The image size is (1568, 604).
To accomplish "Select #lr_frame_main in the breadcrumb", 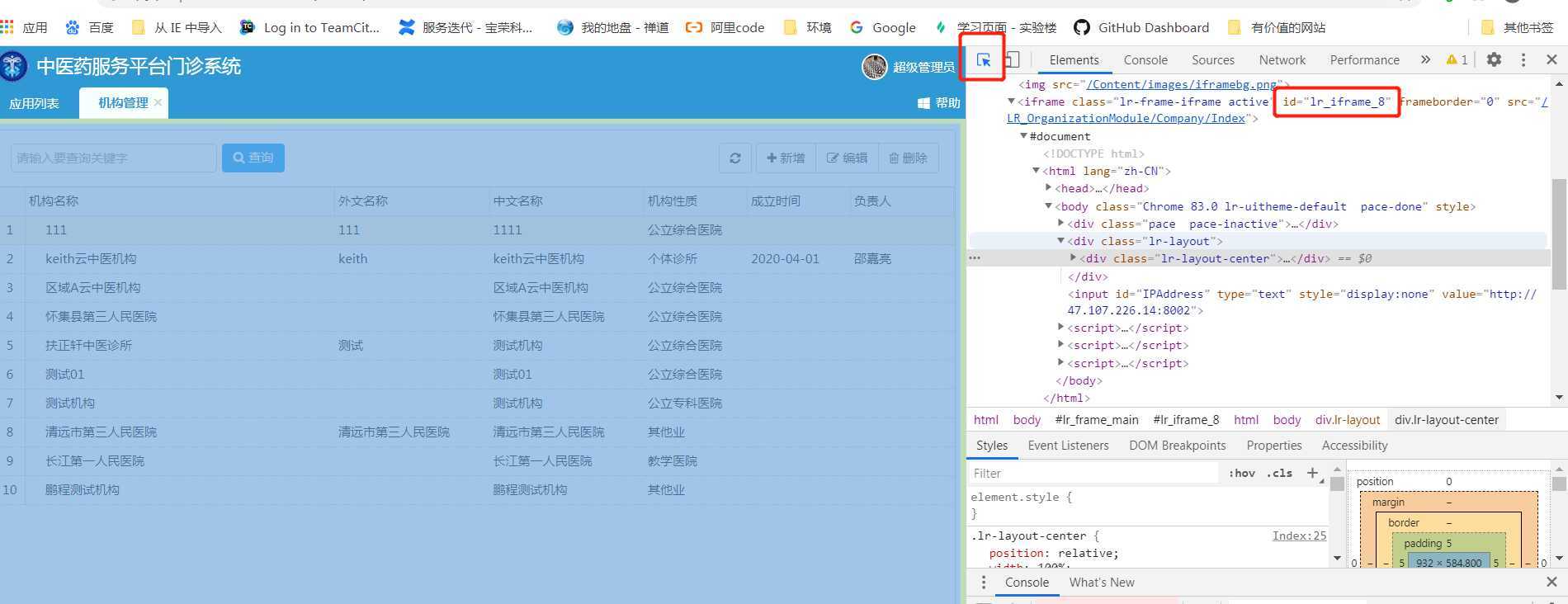I will pos(1096,420).
